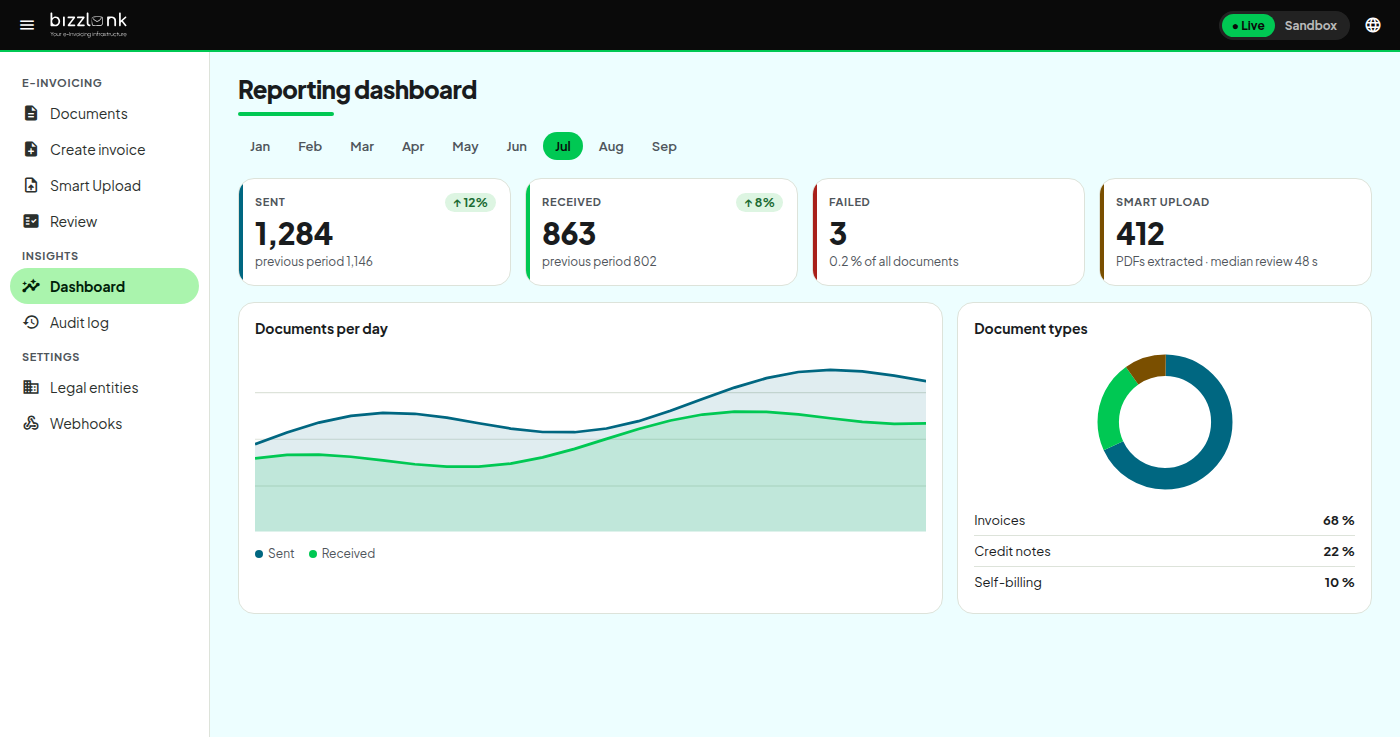
Task: Click the 12% increase badge
Action: (470, 202)
